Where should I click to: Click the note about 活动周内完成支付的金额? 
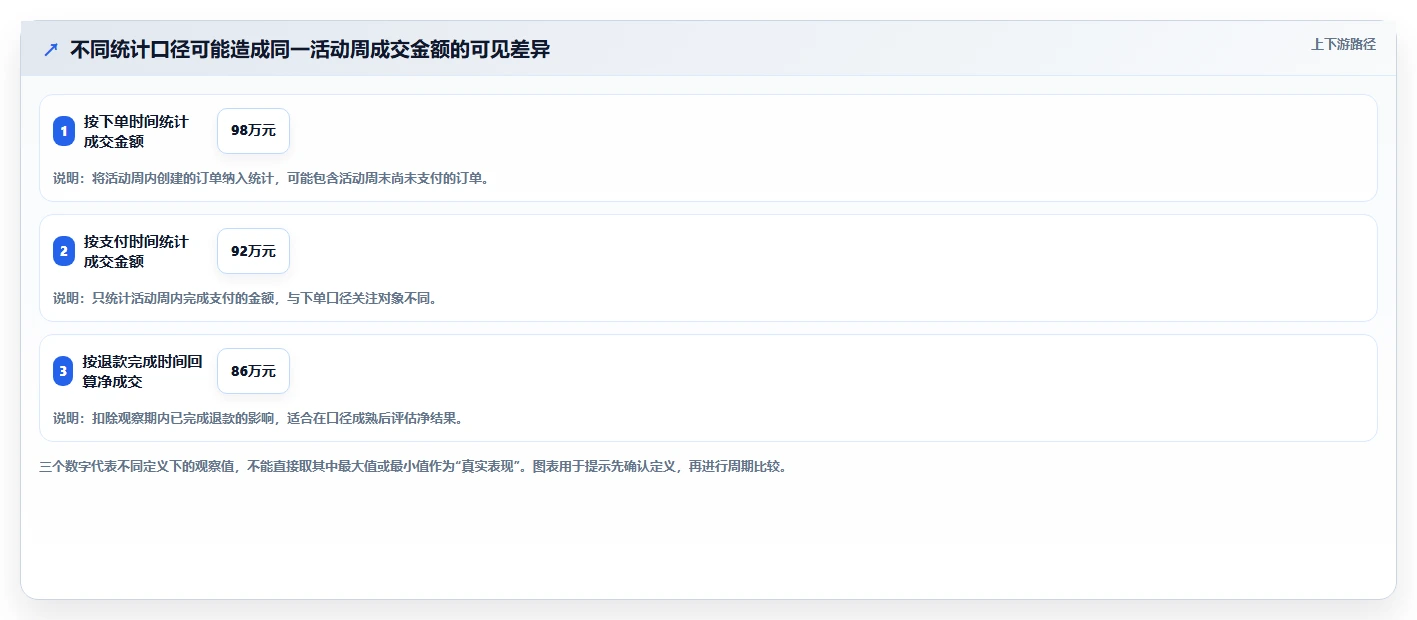click(x=245, y=298)
